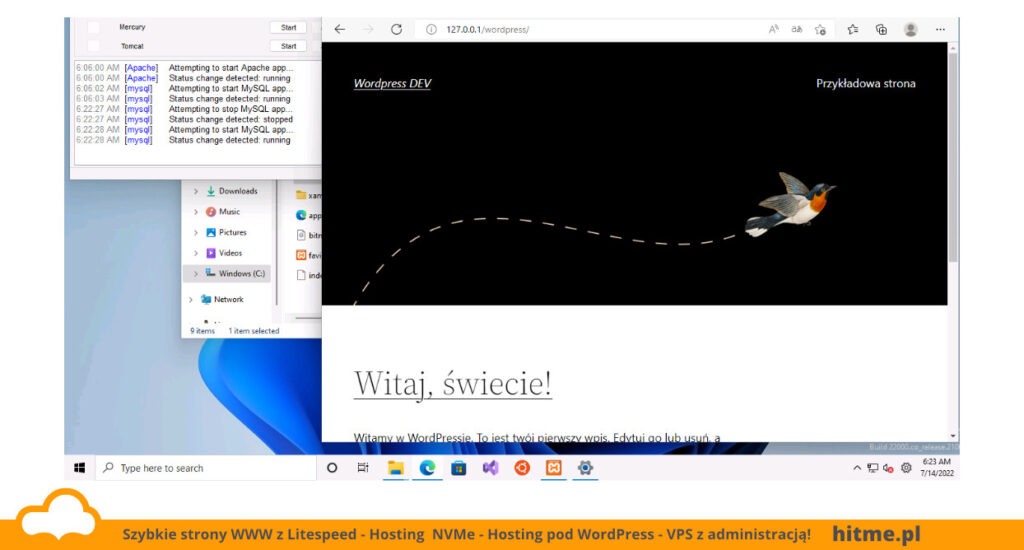Image resolution: width=1024 pixels, height=550 pixels.
Task: Toggle the Tomcat service checkbox
Action: (93, 46)
